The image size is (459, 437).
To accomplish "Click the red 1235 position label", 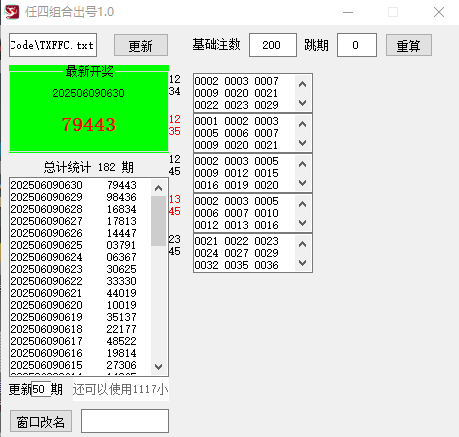I will [x=175, y=125].
